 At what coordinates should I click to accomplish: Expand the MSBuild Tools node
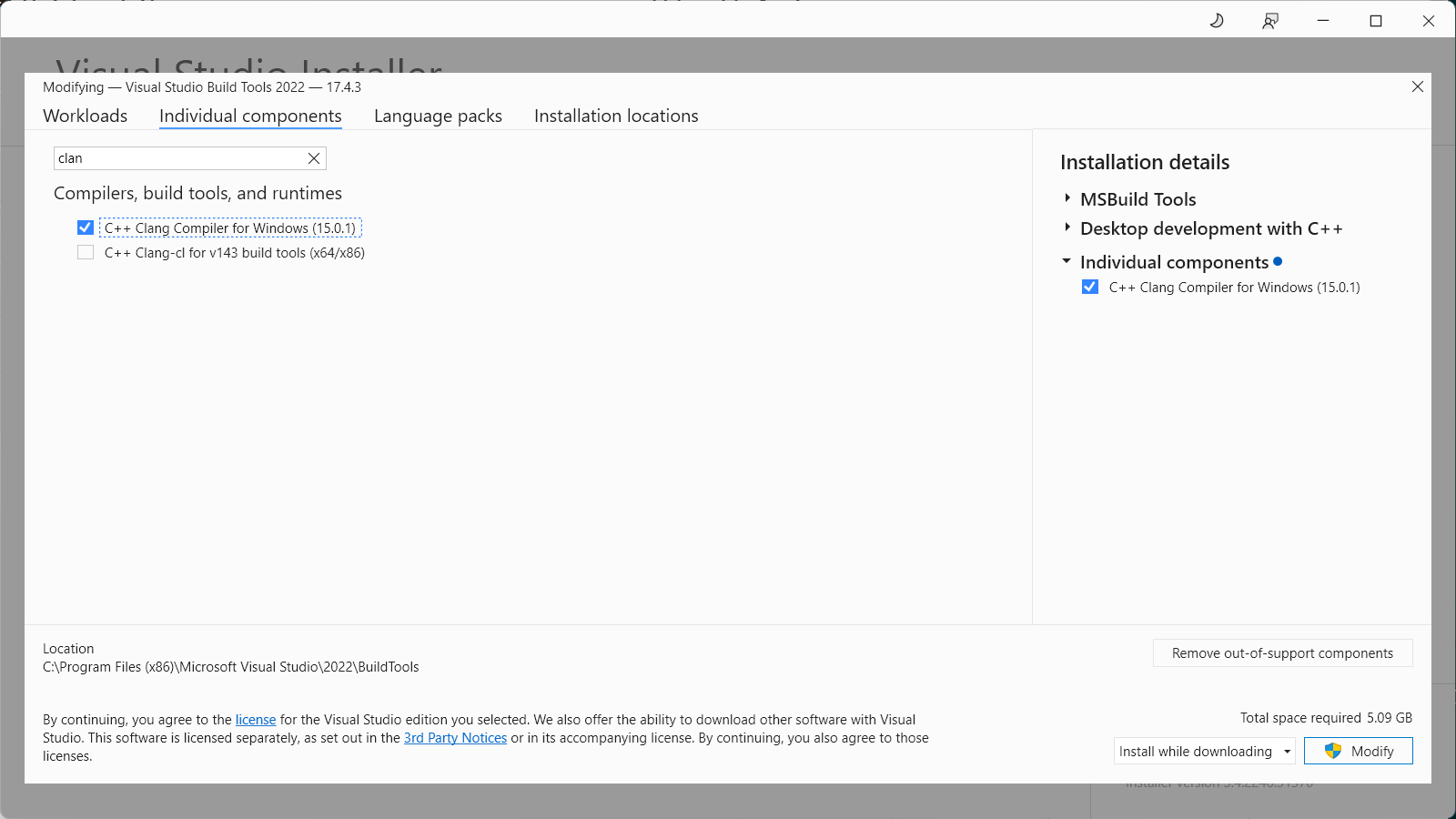click(x=1067, y=198)
